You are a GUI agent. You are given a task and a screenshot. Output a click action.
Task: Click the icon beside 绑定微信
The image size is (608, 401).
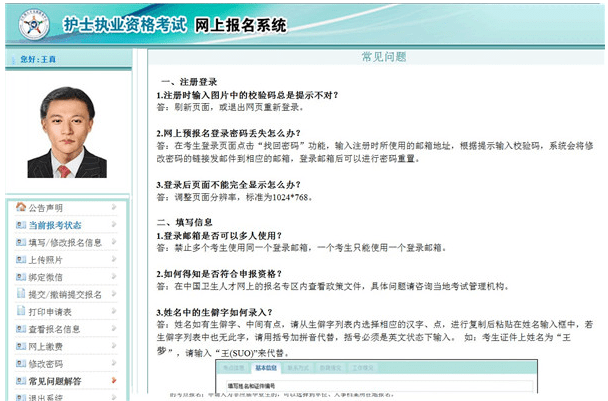(21, 277)
